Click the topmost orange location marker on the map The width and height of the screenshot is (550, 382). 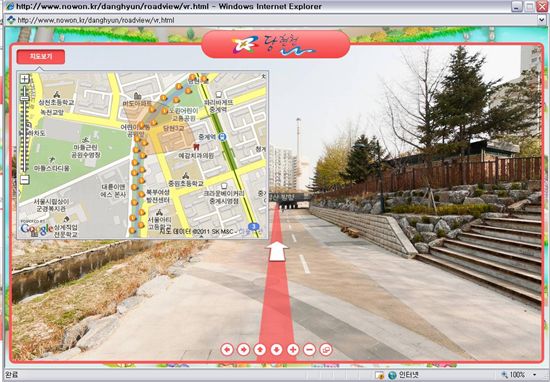pos(192,77)
